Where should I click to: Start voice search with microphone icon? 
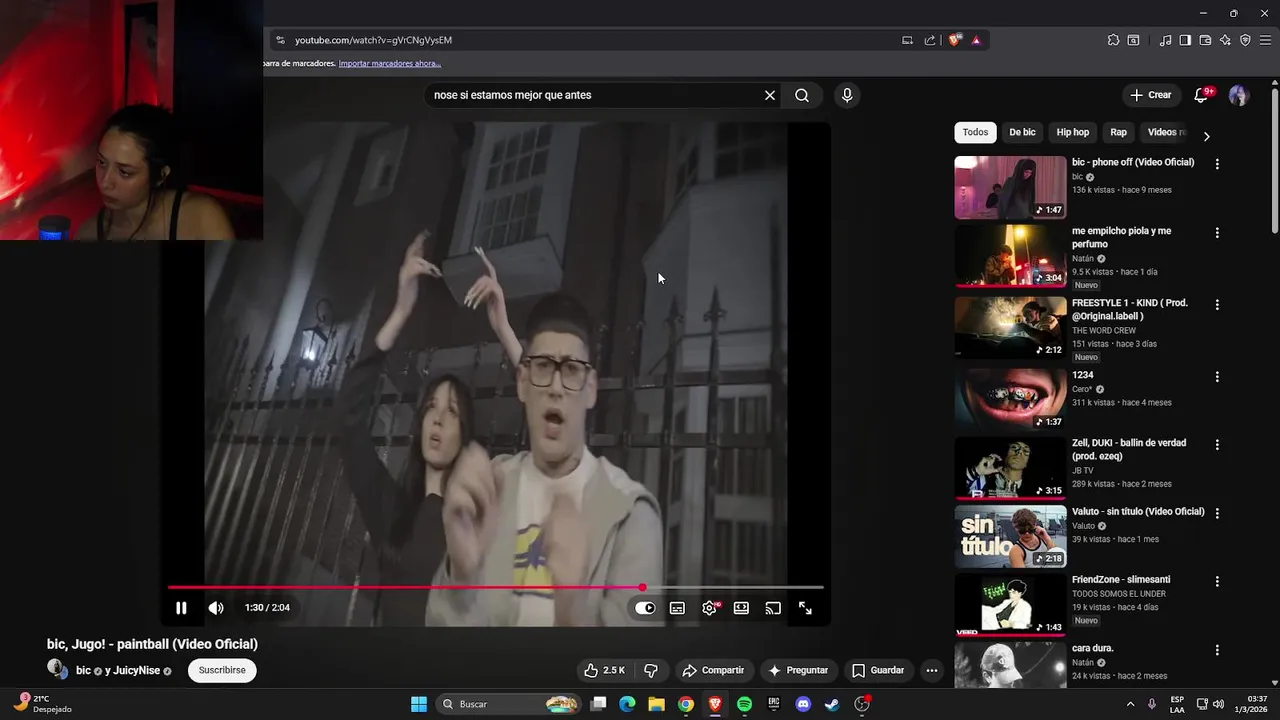pyautogui.click(x=847, y=95)
